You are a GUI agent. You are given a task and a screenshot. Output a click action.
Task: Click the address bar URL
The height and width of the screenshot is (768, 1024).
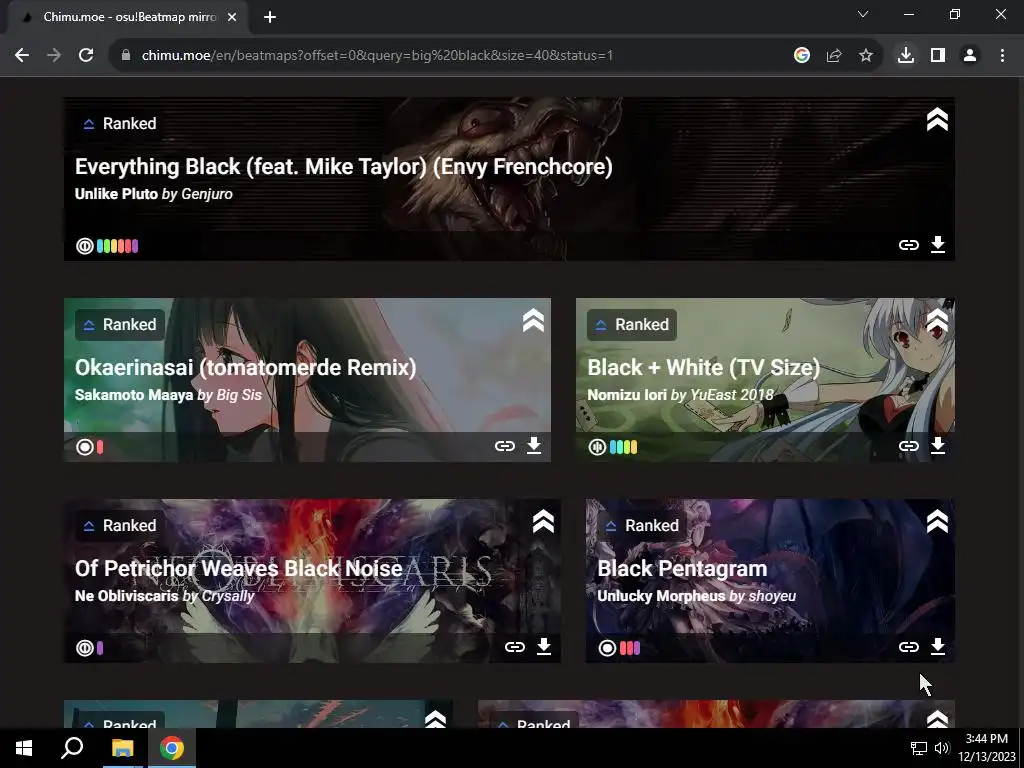point(377,56)
